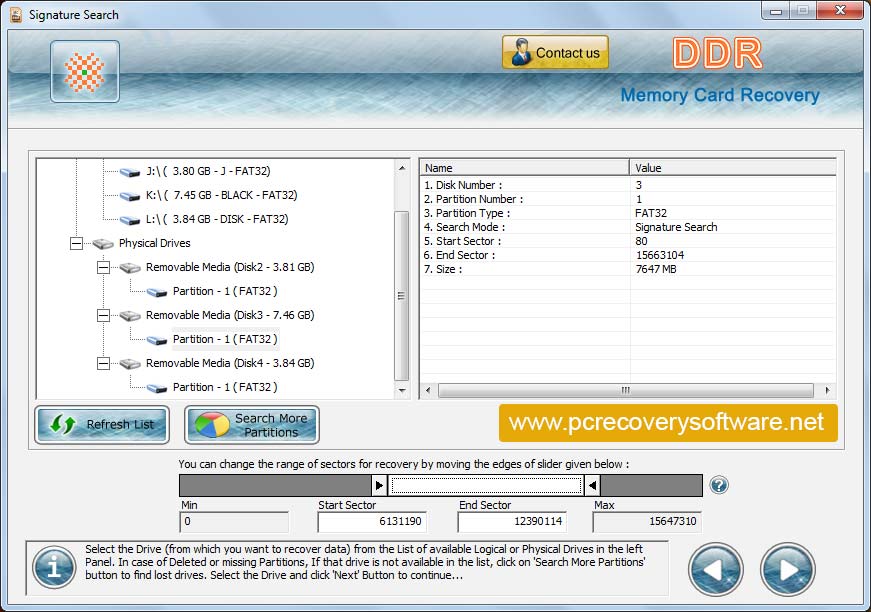
Task: Proceed with the right arrow Next button
Action: [788, 569]
